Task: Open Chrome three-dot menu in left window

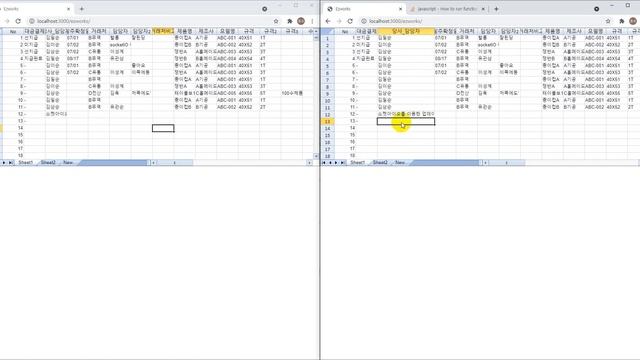Action: [312, 21]
